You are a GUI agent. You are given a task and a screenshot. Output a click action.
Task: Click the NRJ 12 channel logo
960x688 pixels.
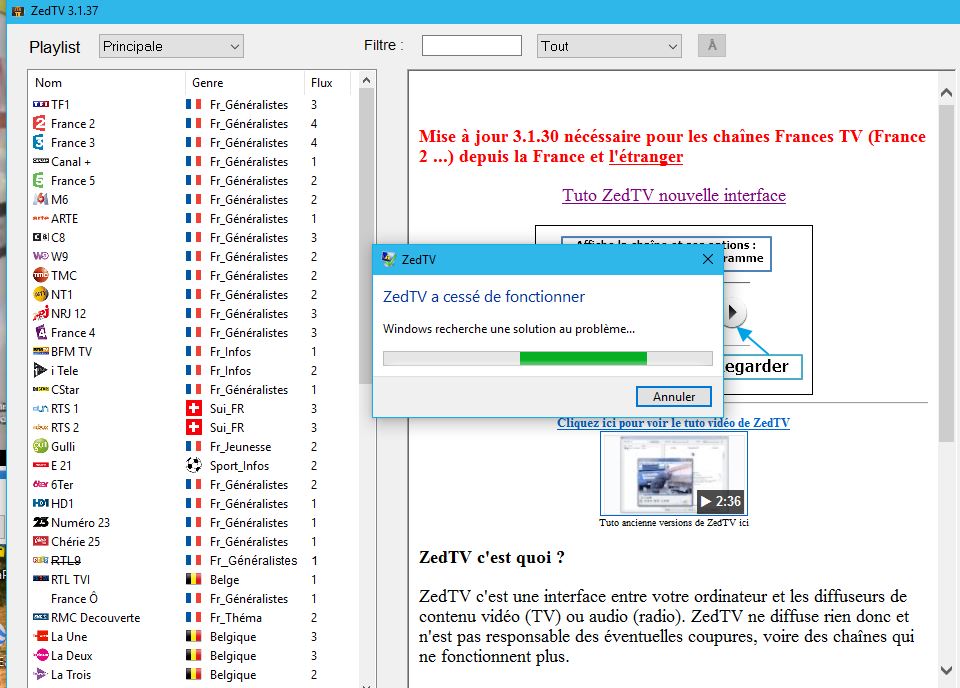pos(41,313)
